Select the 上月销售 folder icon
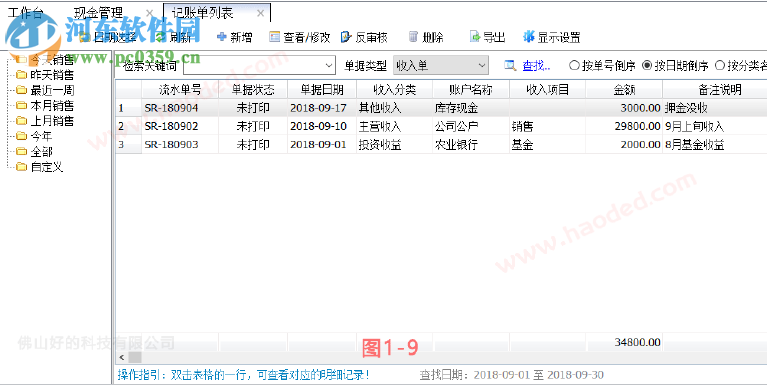 [21, 120]
